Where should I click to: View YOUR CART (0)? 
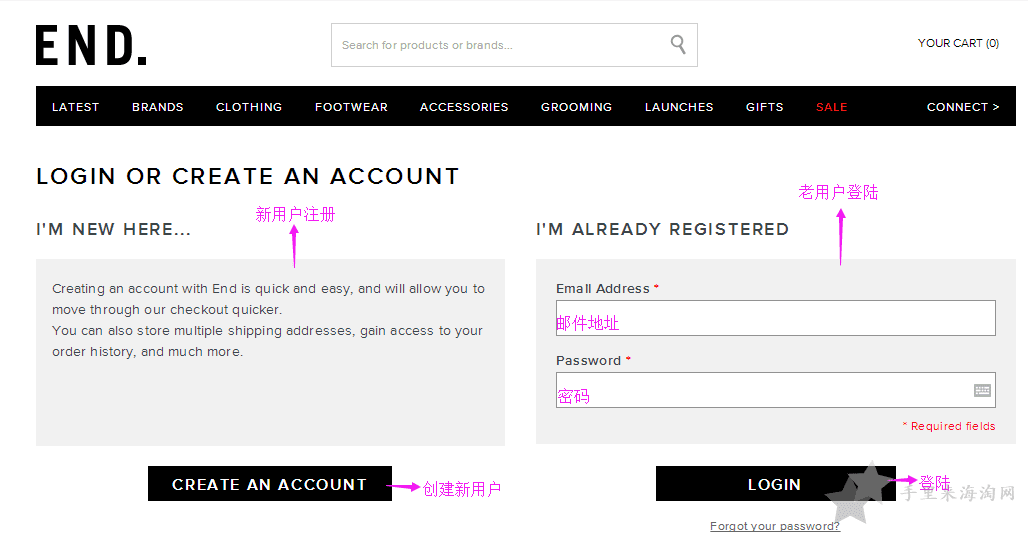(958, 43)
